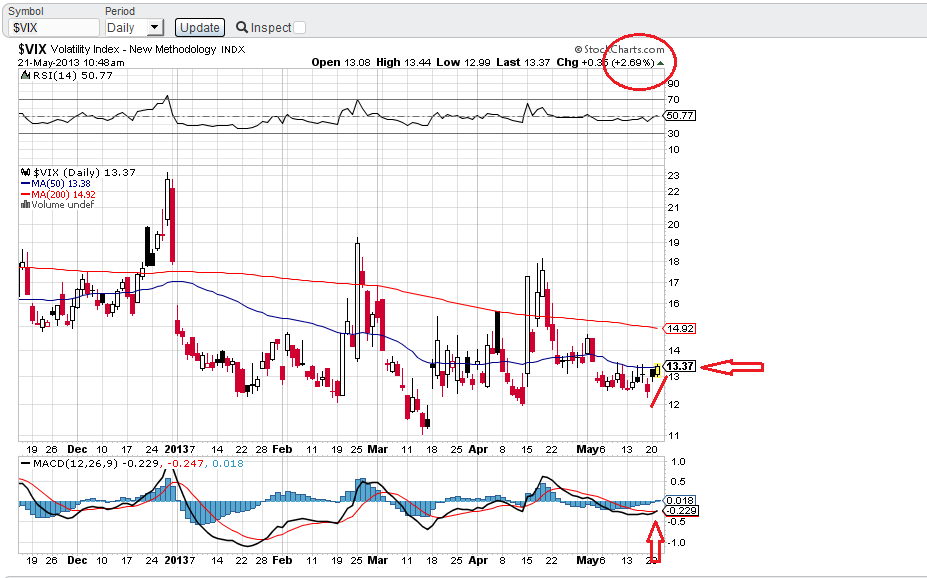This screenshot has width=927, height=578.
Task: Click the MACD -0.229 value label
Action: coord(682,511)
